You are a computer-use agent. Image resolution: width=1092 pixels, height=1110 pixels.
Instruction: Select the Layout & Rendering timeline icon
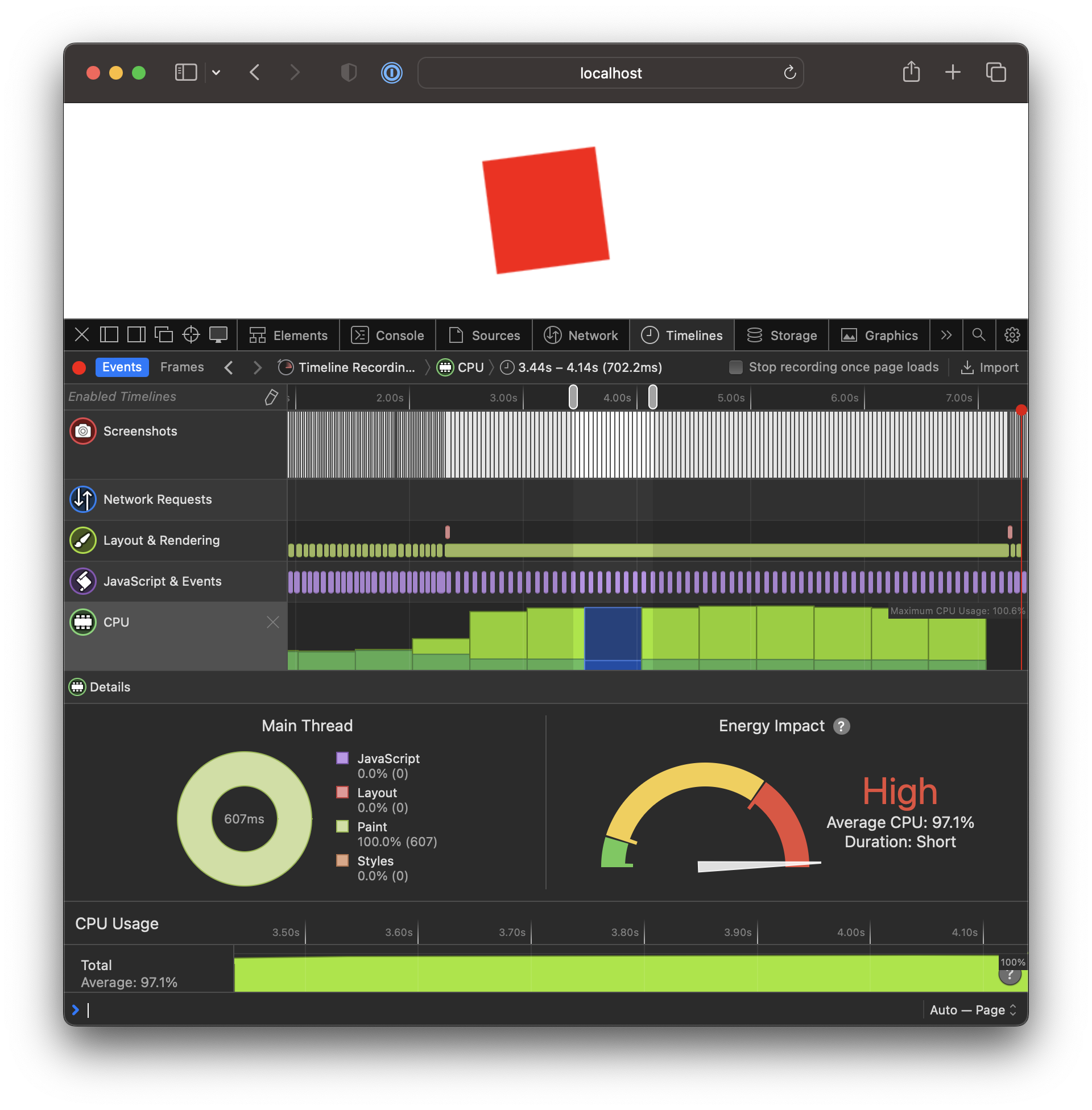pos(82,540)
